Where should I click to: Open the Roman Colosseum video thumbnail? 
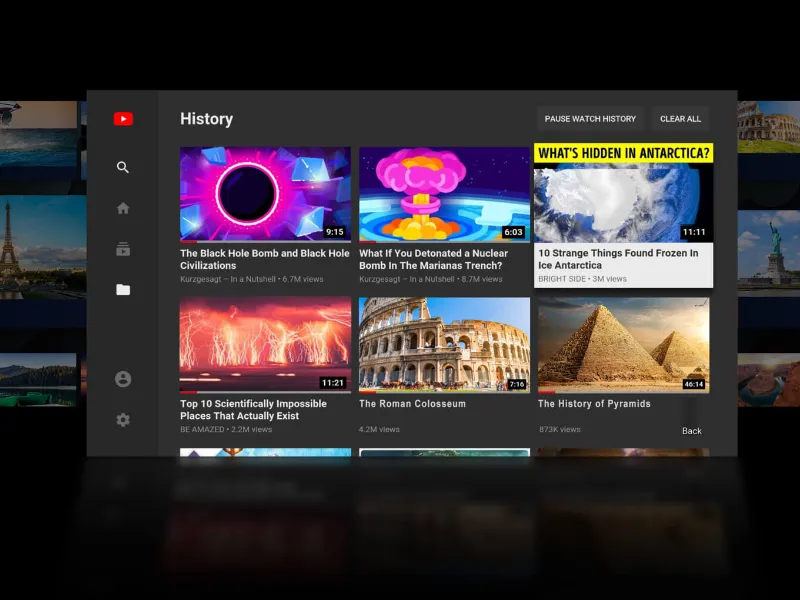443,343
